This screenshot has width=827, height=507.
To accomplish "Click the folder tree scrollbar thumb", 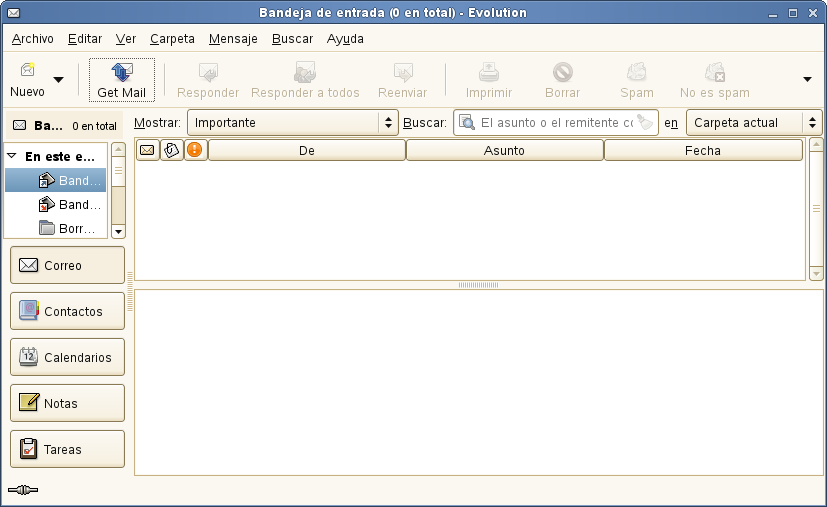I will tap(119, 171).
